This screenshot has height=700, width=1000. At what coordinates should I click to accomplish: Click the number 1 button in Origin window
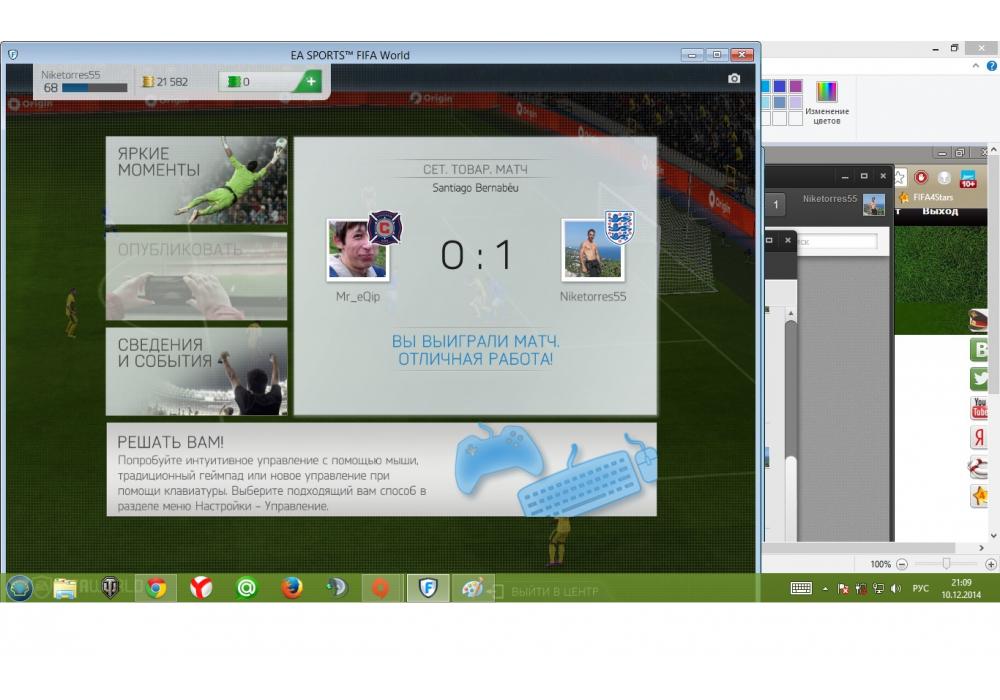(x=776, y=205)
